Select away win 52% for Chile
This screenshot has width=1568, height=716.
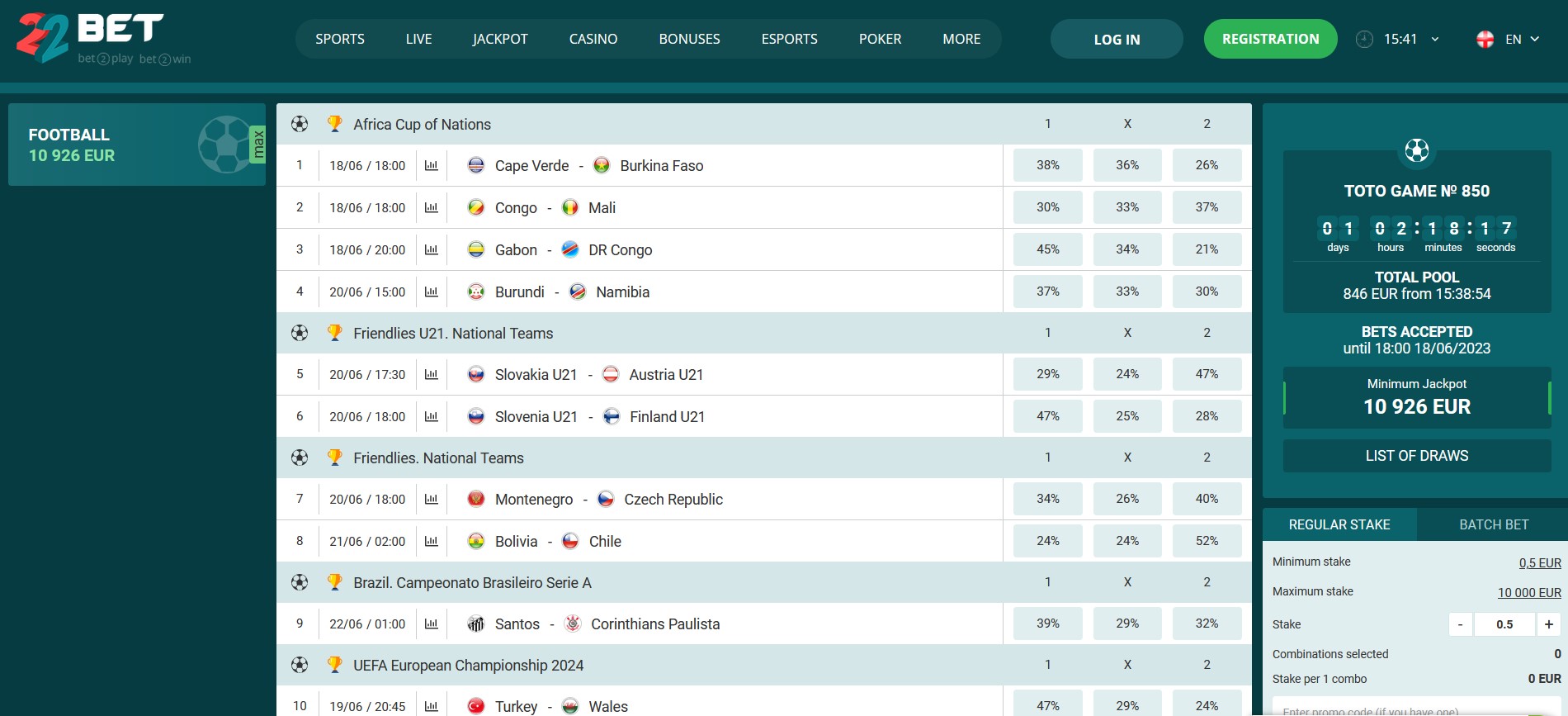point(1207,541)
